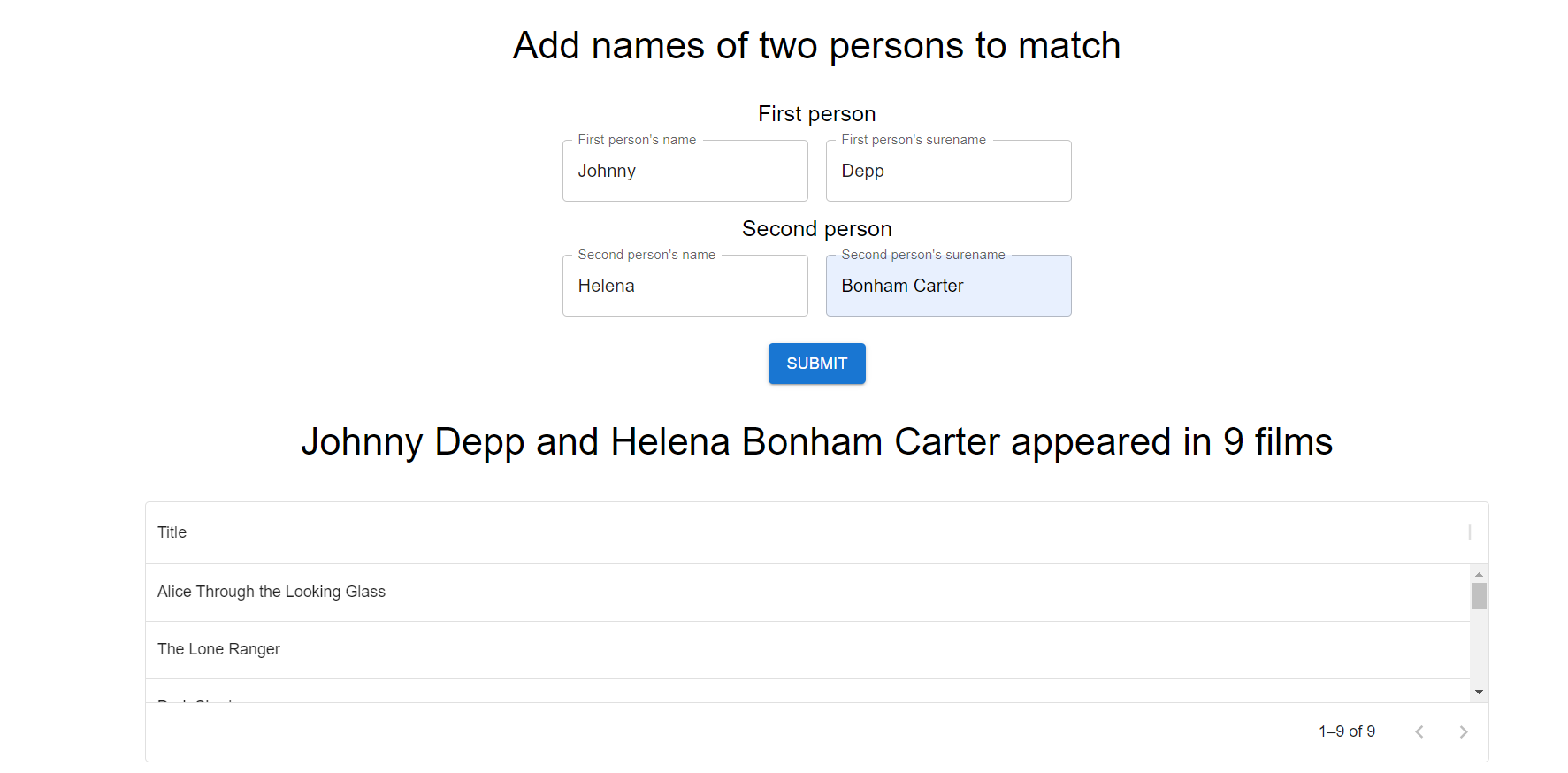Click the scrollbar down arrow in table
The height and width of the screenshot is (773, 1568).
1478,692
